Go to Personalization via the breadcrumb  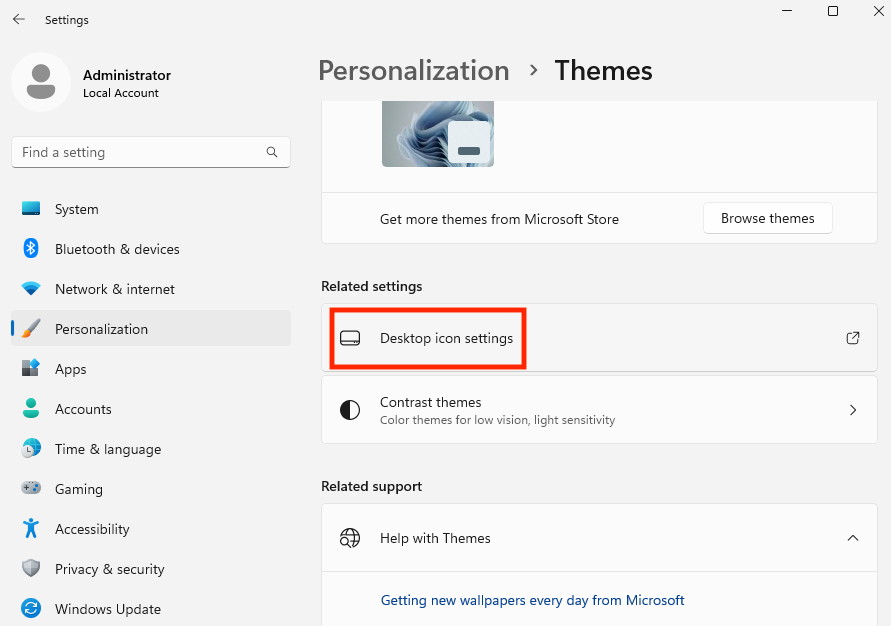click(x=413, y=71)
